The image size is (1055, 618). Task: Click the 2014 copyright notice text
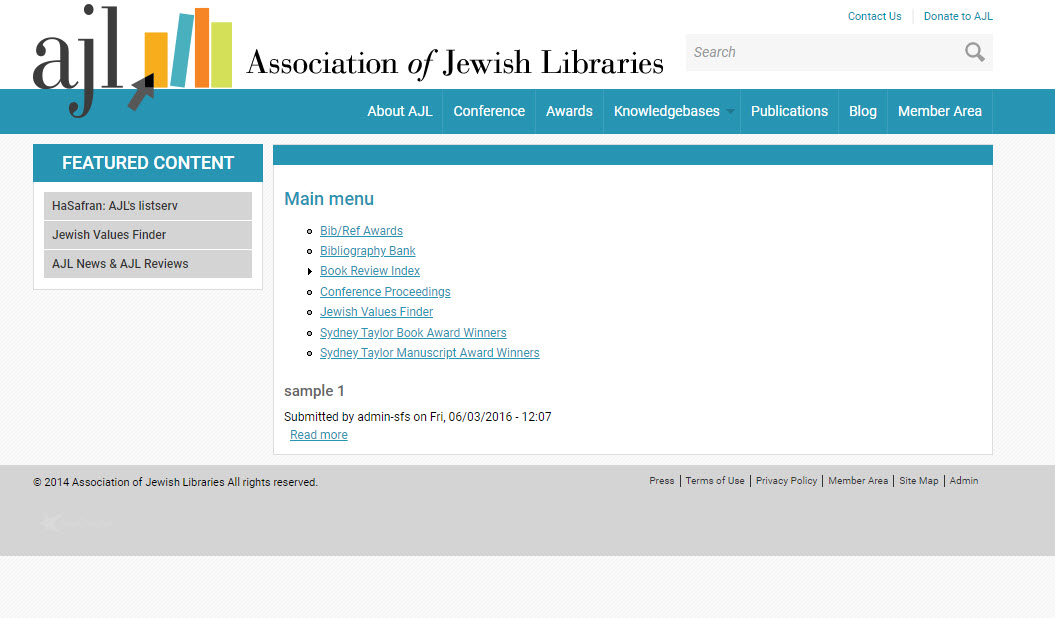point(176,482)
